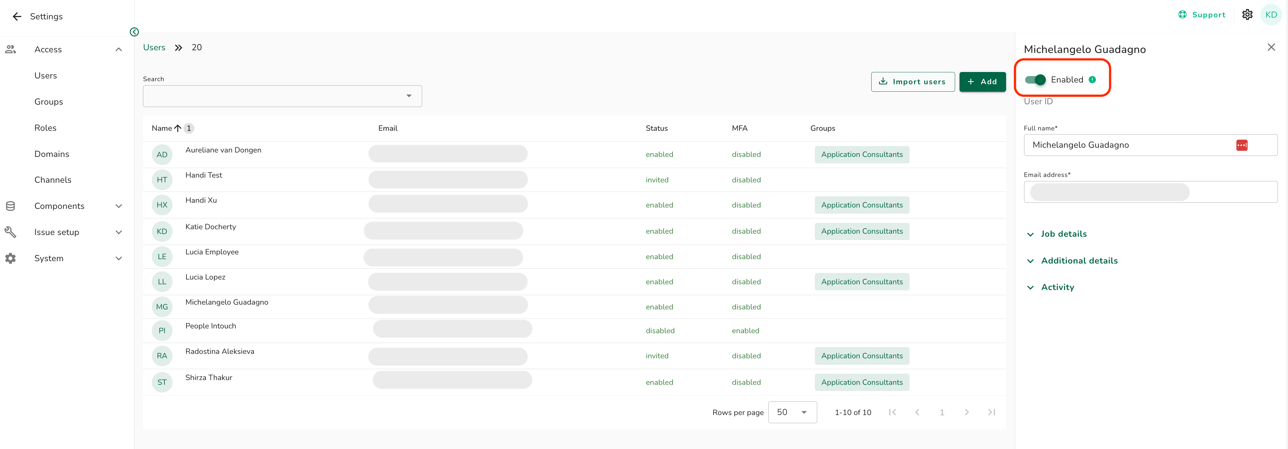This screenshot has height=449, width=1288.
Task: Click the KD user avatar in top bar
Action: coord(1271,15)
